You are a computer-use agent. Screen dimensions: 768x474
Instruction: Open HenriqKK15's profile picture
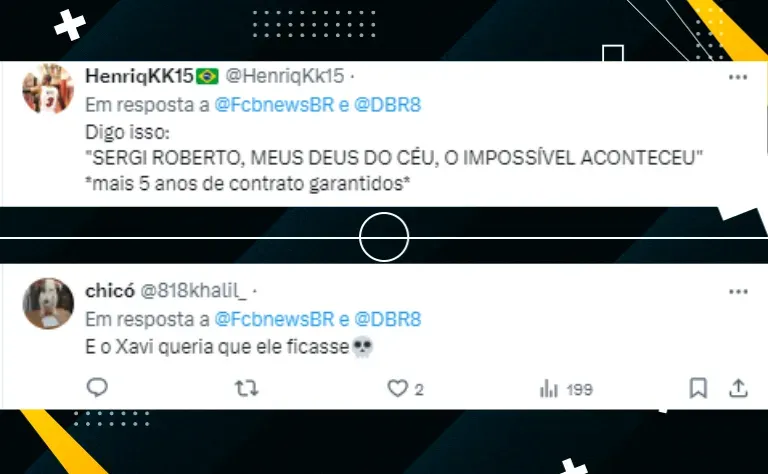click(48, 89)
